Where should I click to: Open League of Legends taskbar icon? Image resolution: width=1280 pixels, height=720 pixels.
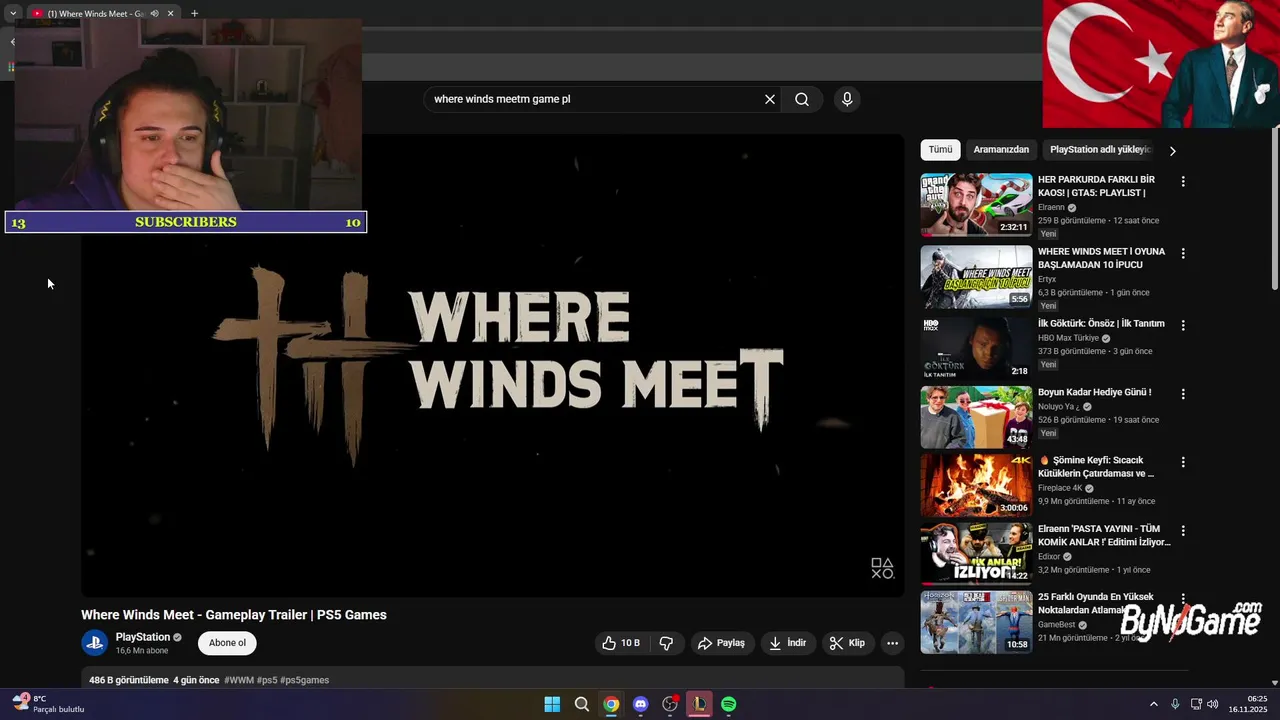tap(699, 704)
